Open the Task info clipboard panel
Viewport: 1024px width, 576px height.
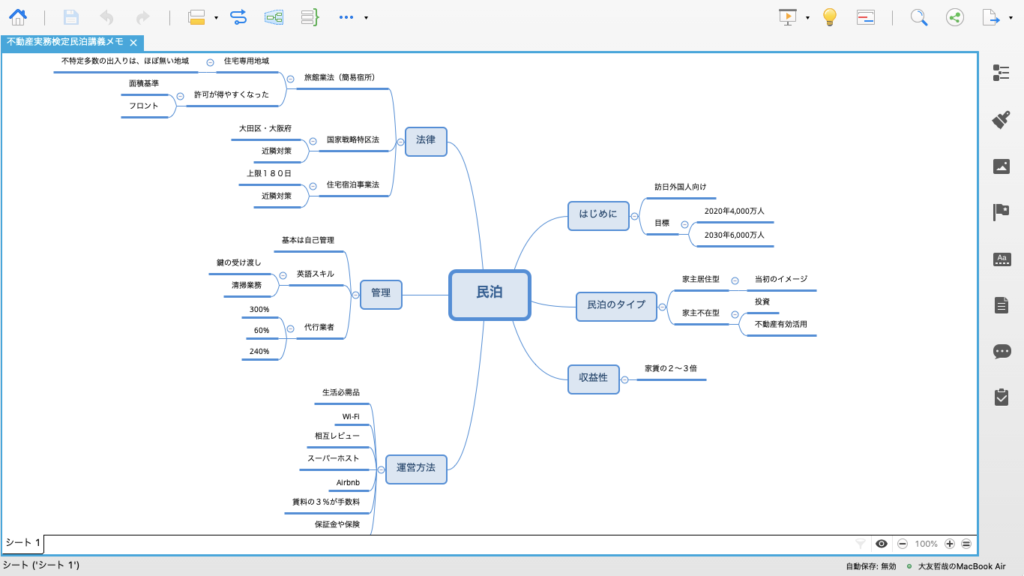point(1001,397)
